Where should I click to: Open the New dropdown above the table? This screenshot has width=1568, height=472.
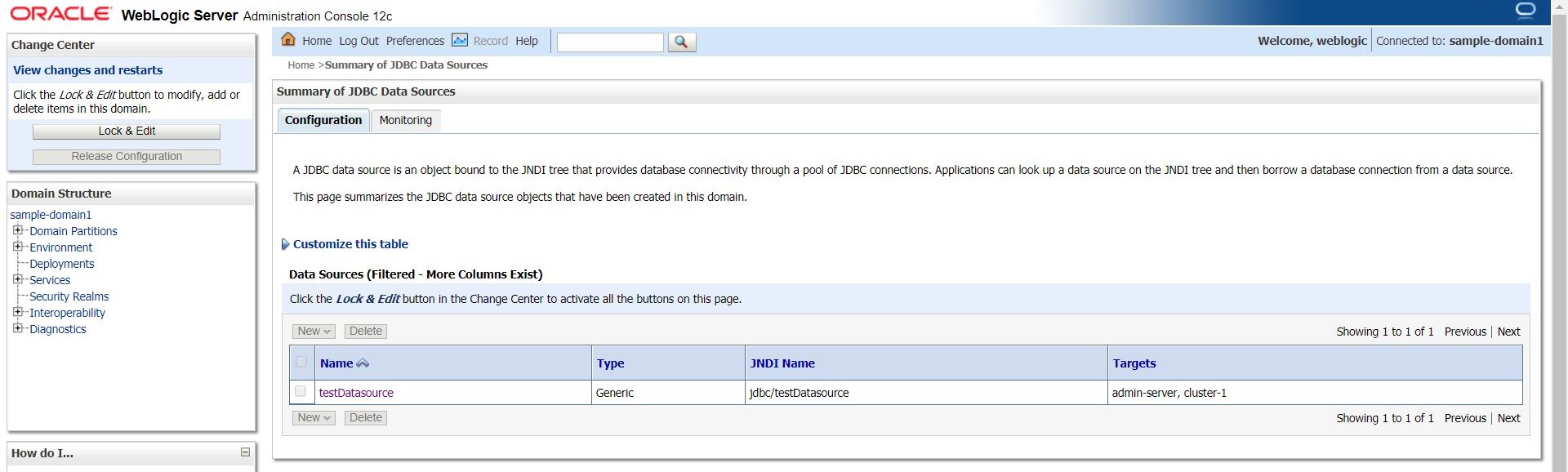[x=314, y=332]
